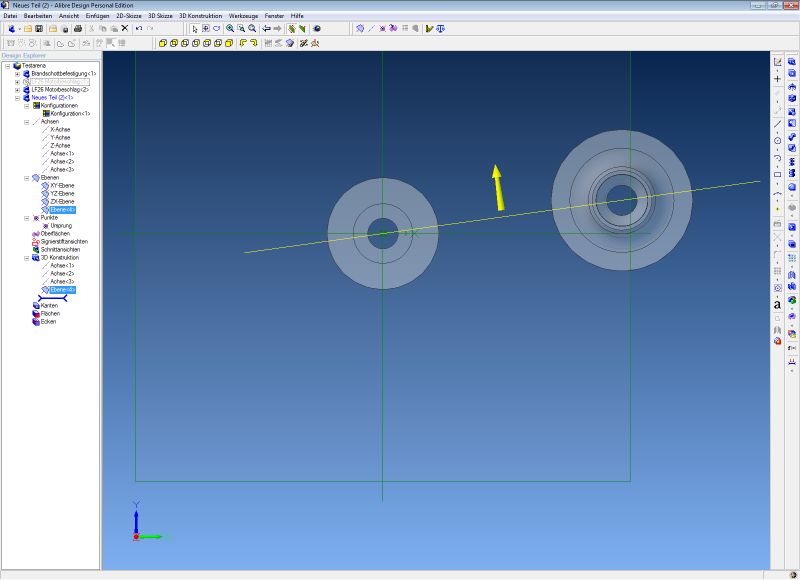Open the 2D-Skizze menu
The height and width of the screenshot is (580, 800).
pyautogui.click(x=129, y=16)
